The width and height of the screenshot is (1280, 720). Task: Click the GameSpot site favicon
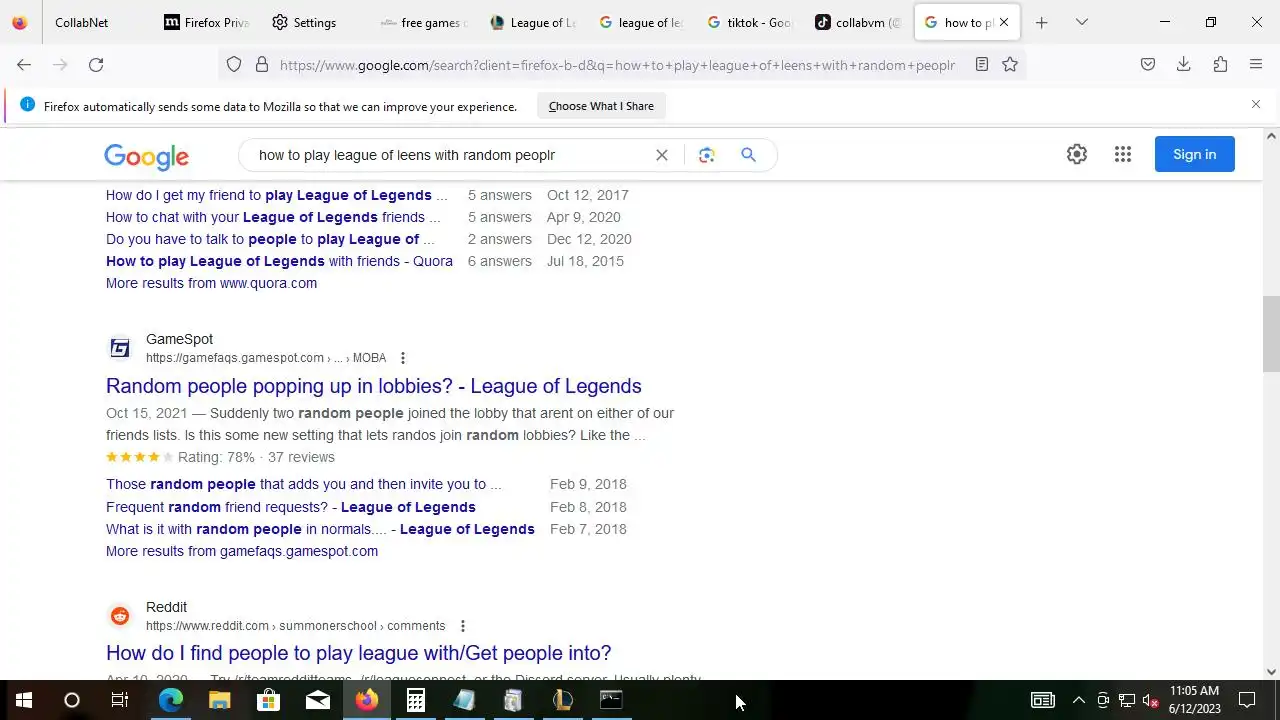coord(120,348)
